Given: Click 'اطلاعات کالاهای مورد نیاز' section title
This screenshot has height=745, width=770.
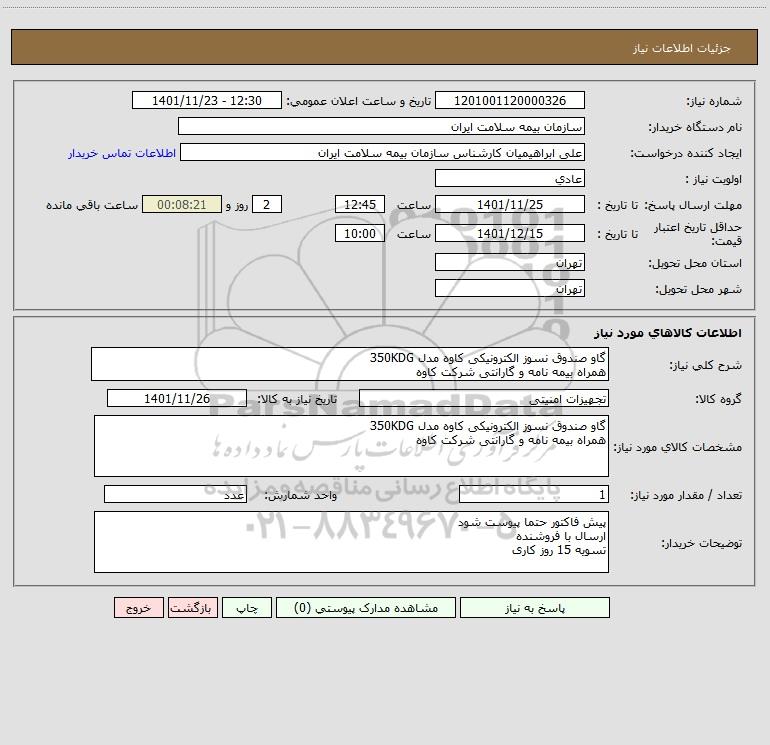Looking at the screenshot, I should pos(667,333).
